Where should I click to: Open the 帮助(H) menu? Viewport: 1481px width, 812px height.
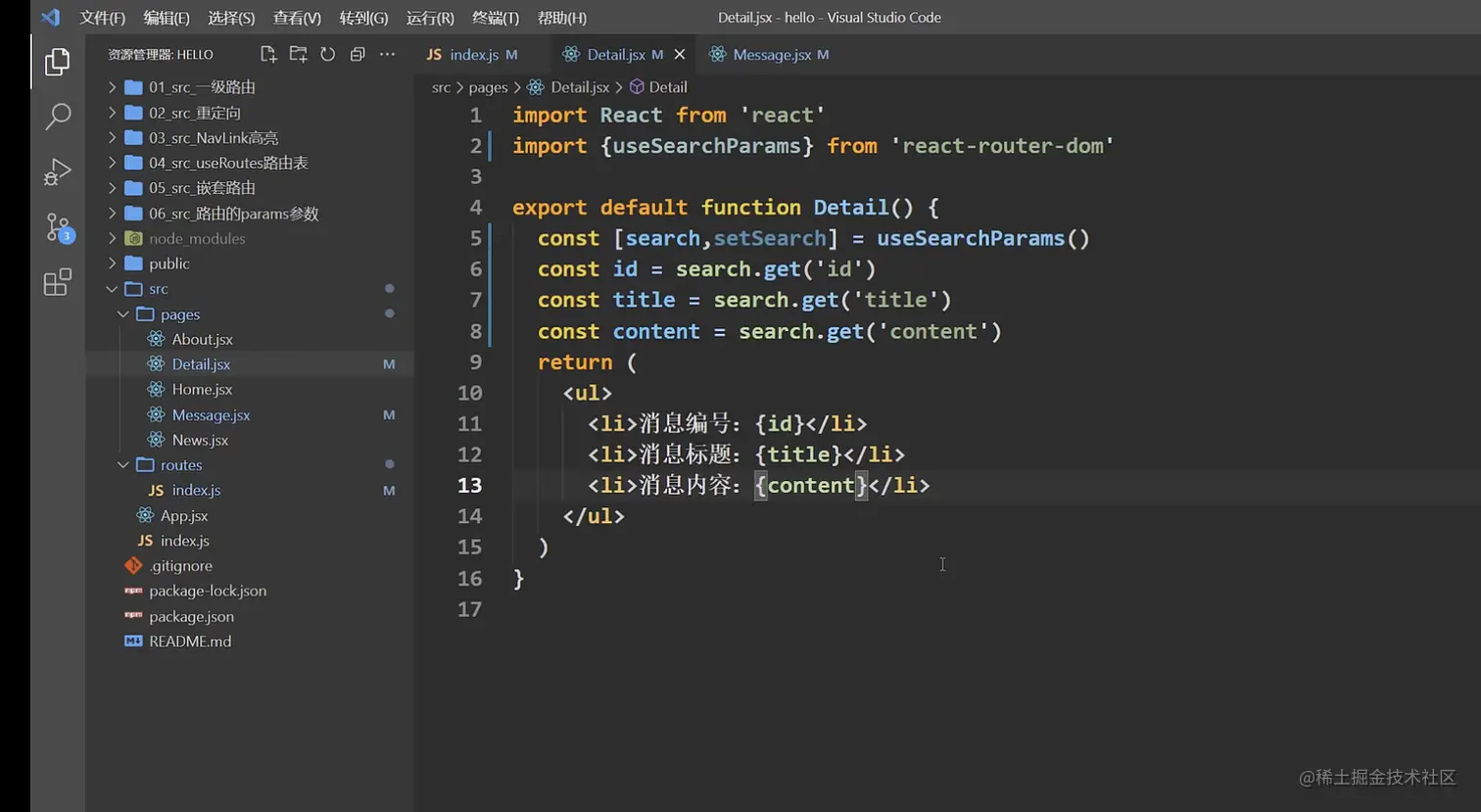(x=562, y=18)
